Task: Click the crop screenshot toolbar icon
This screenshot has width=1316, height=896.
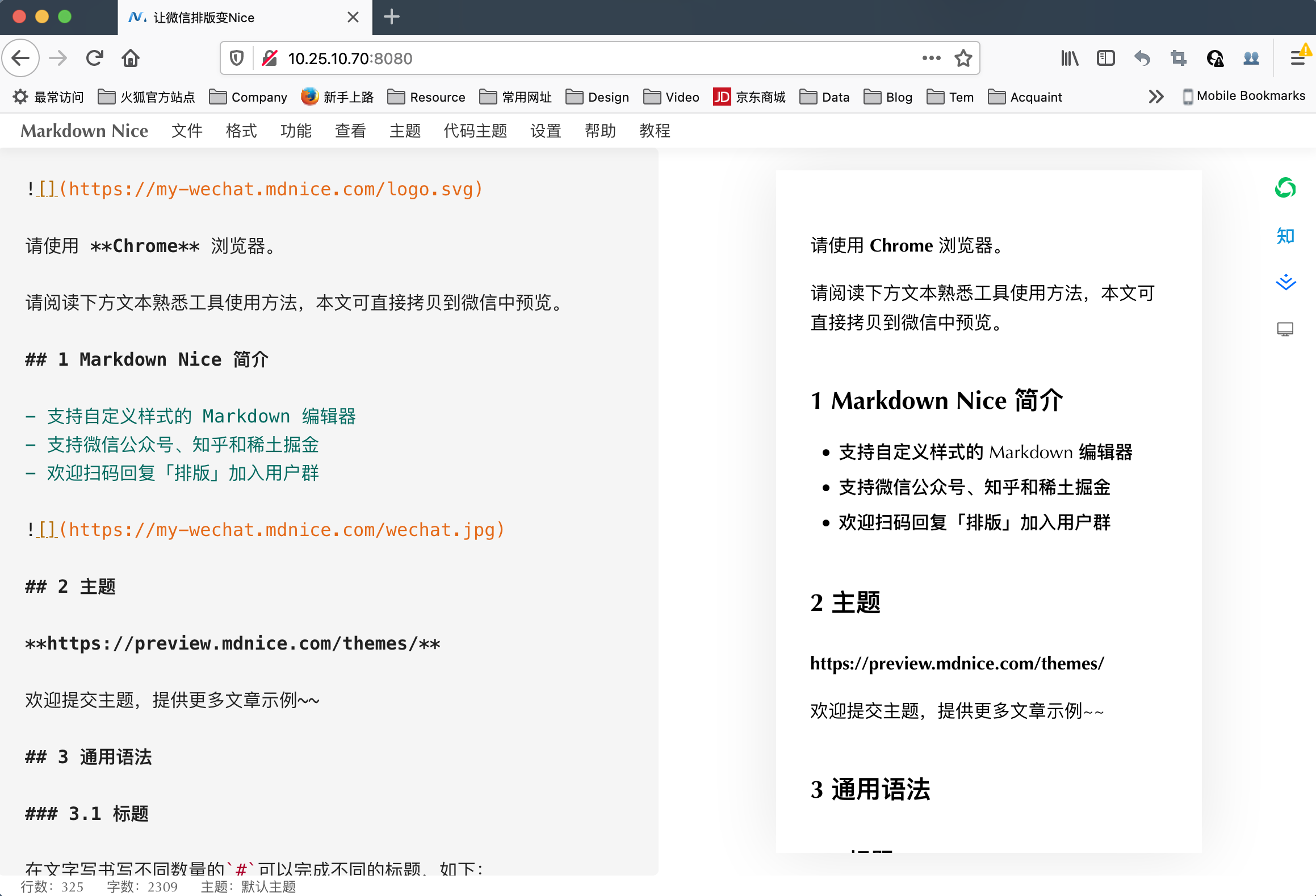Action: click(1179, 58)
